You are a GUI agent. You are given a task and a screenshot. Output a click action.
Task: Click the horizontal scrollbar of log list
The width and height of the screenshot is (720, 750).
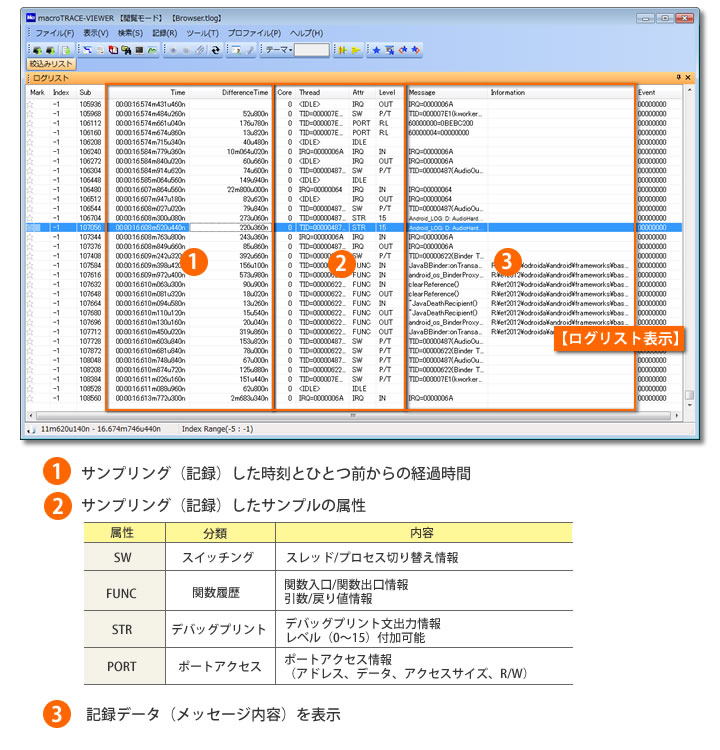tap(353, 416)
